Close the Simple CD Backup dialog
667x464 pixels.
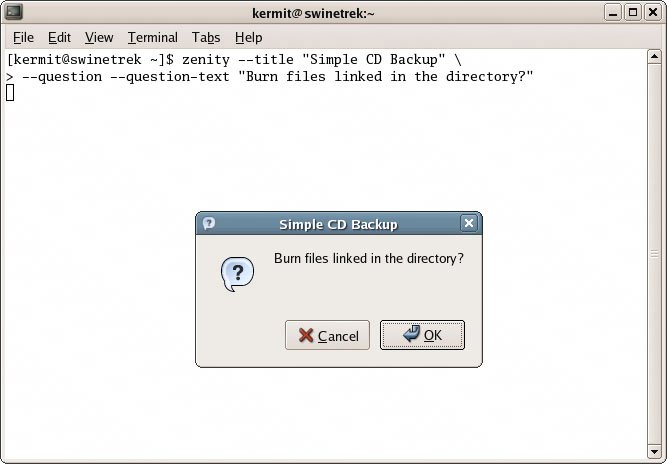click(x=468, y=224)
